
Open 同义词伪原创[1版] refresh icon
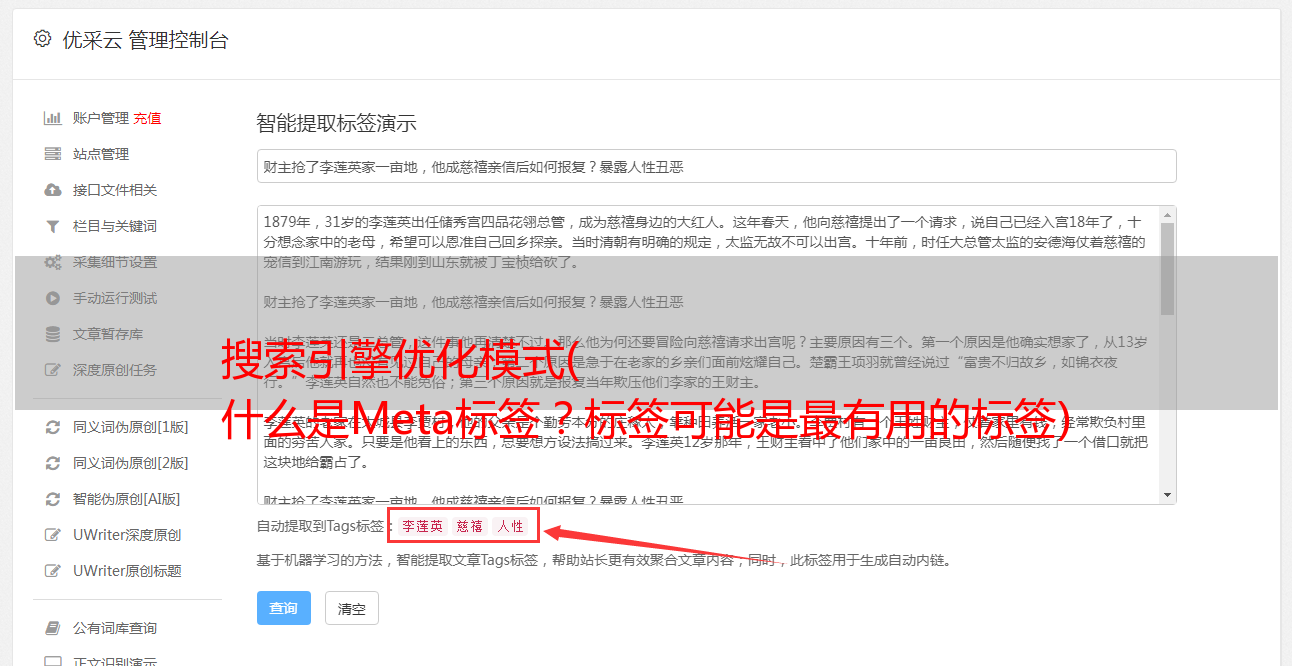click(53, 427)
